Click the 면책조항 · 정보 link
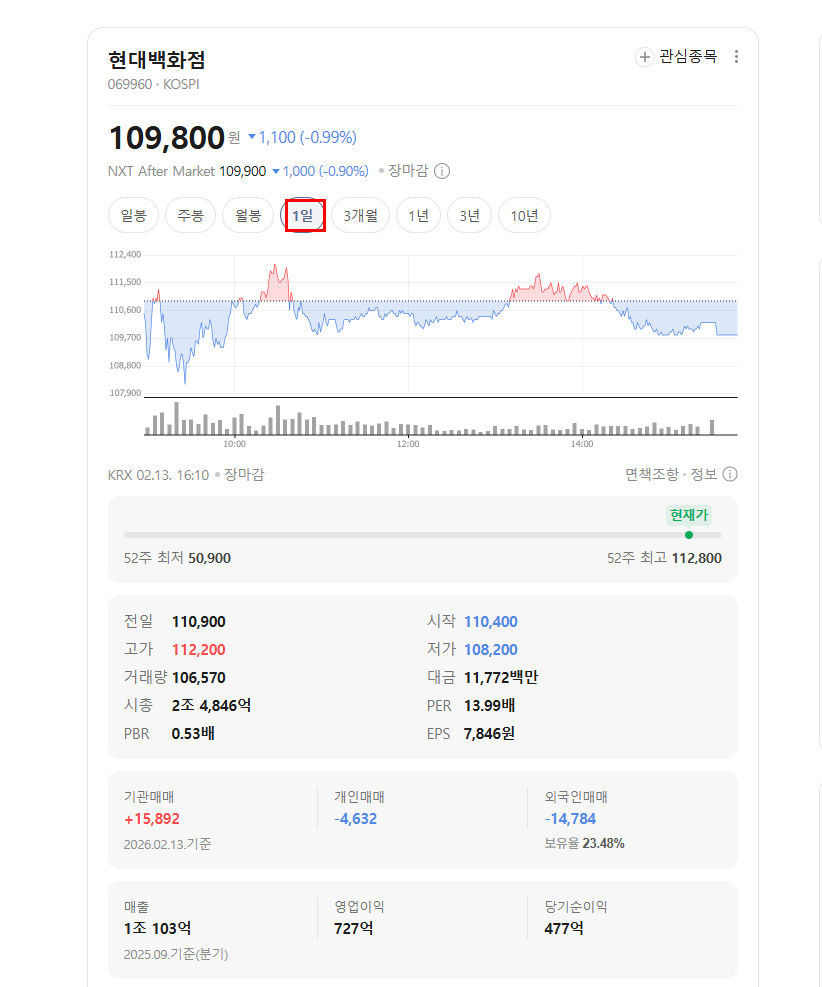 (671, 474)
